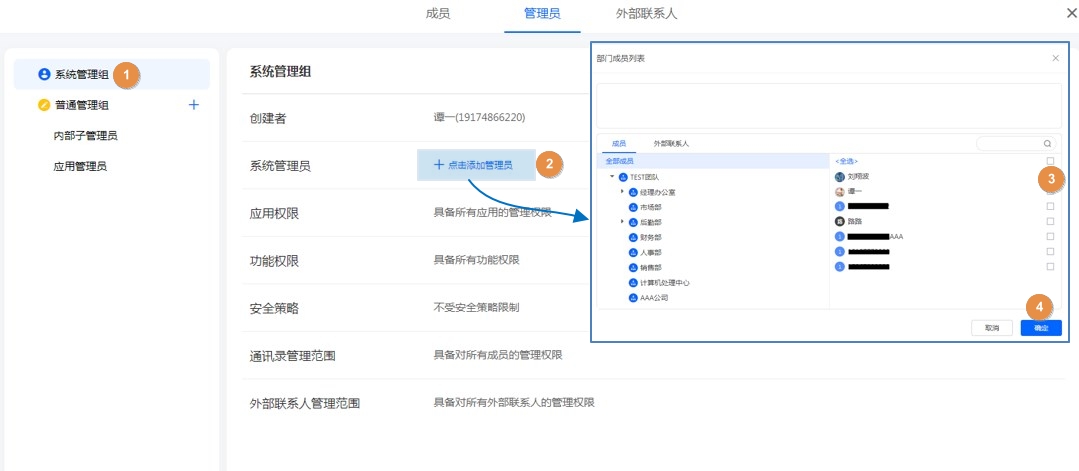Click the 财务部 department icon
The height and width of the screenshot is (471, 1079).
coord(633,238)
